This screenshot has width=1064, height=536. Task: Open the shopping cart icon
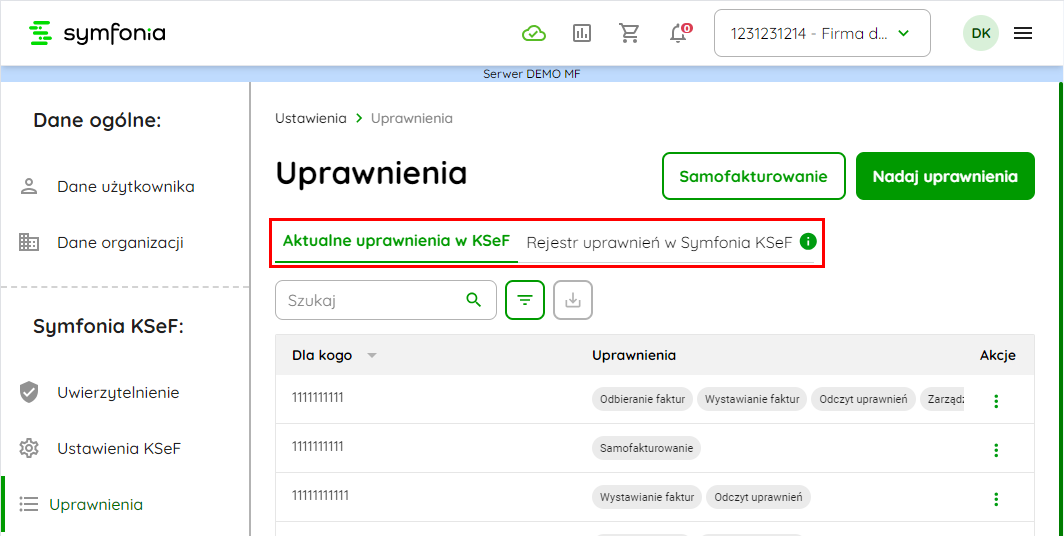coord(629,33)
